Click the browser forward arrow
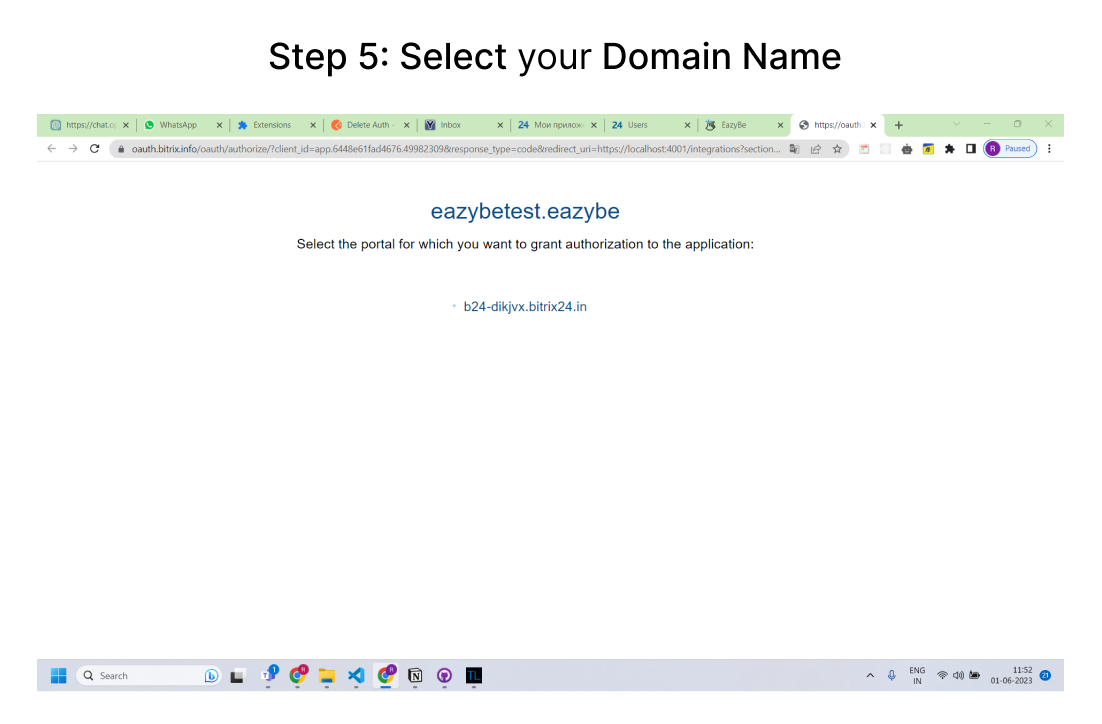Viewport: 1102px width, 724px height. (x=73, y=149)
